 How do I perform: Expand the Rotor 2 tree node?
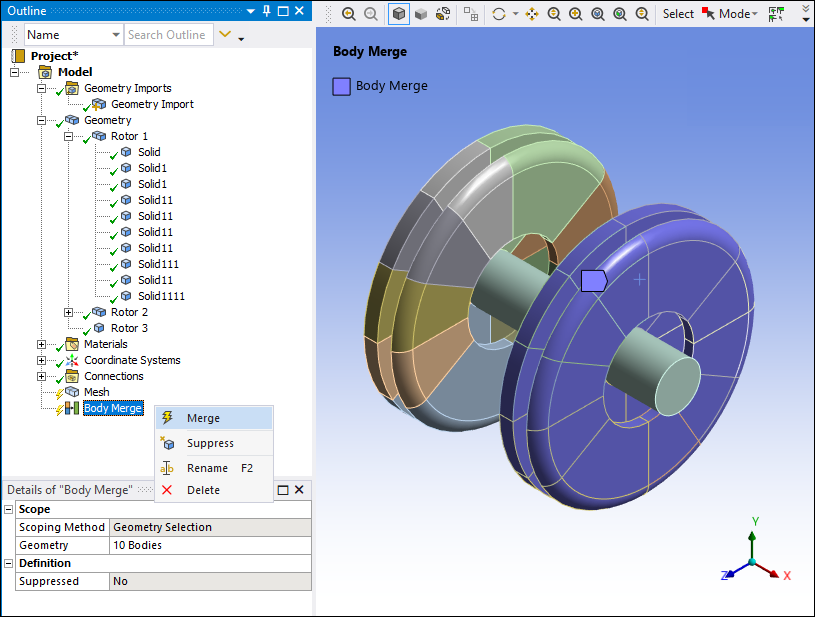pyautogui.click(x=69, y=312)
